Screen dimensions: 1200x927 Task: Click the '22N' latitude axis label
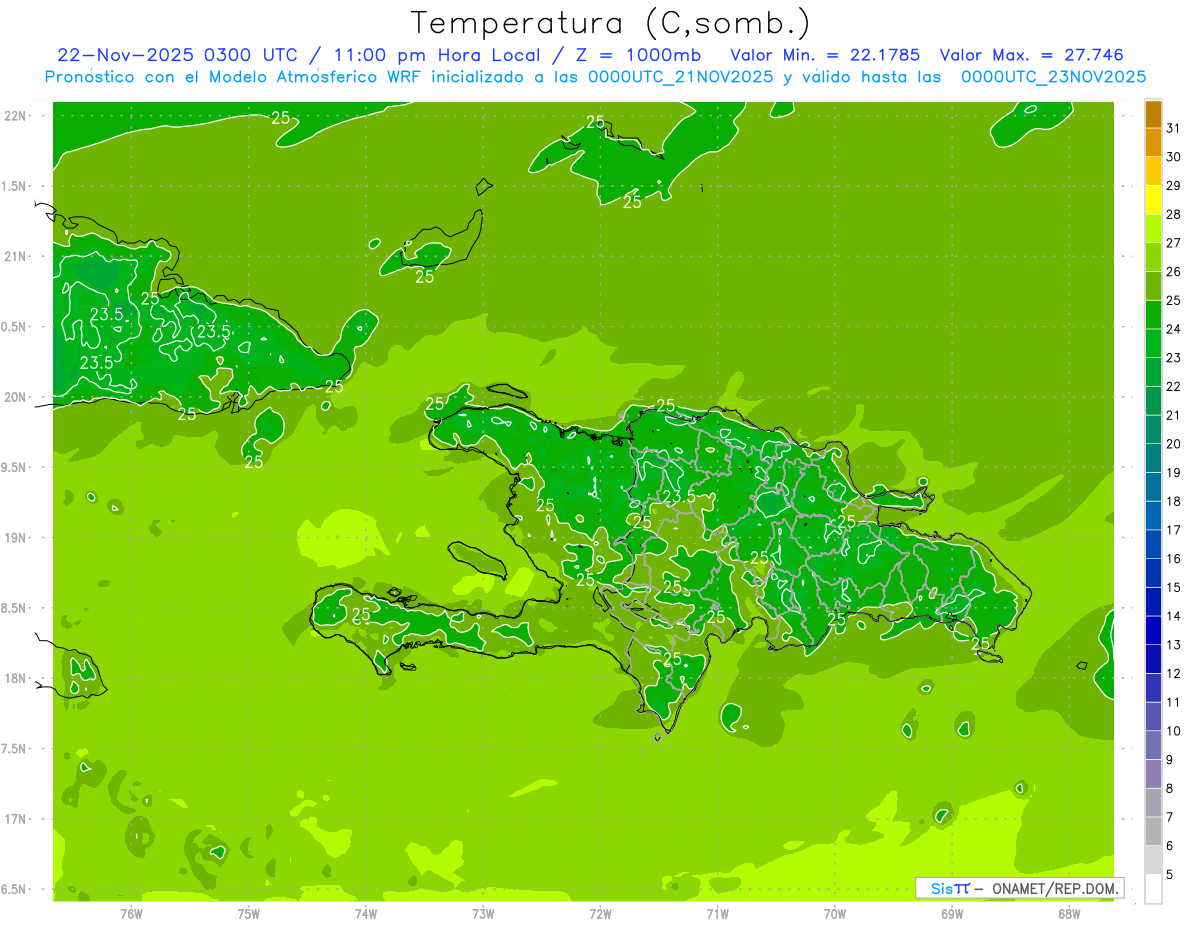[15, 116]
